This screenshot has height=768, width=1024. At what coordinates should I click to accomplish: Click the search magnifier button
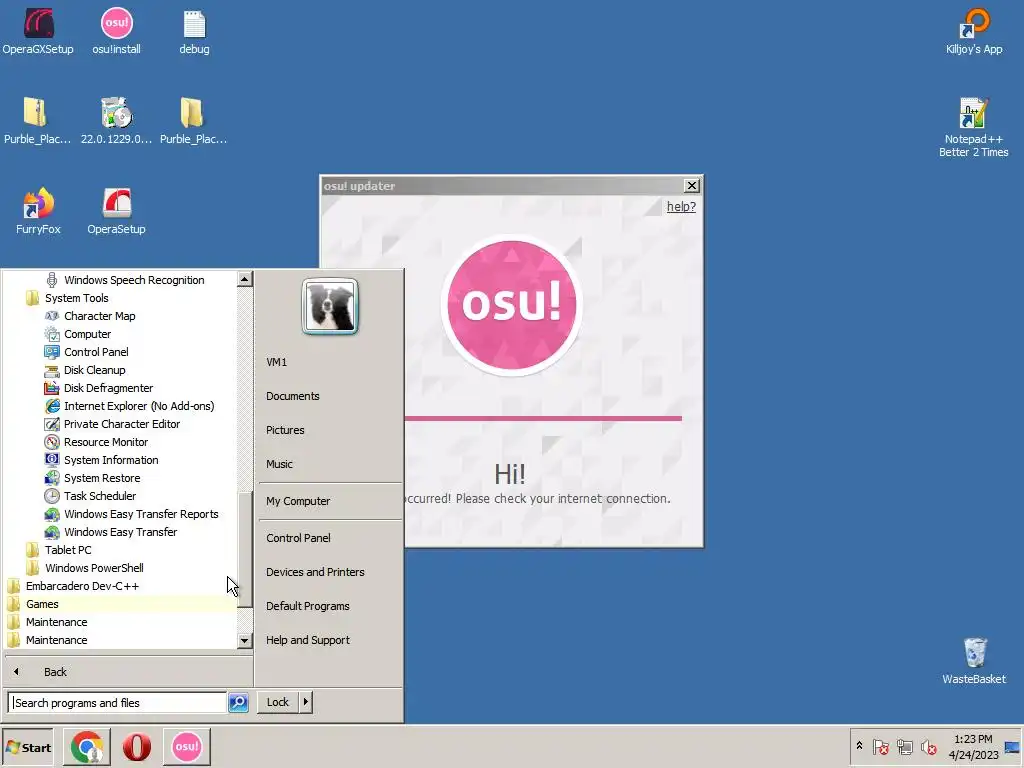pos(238,702)
